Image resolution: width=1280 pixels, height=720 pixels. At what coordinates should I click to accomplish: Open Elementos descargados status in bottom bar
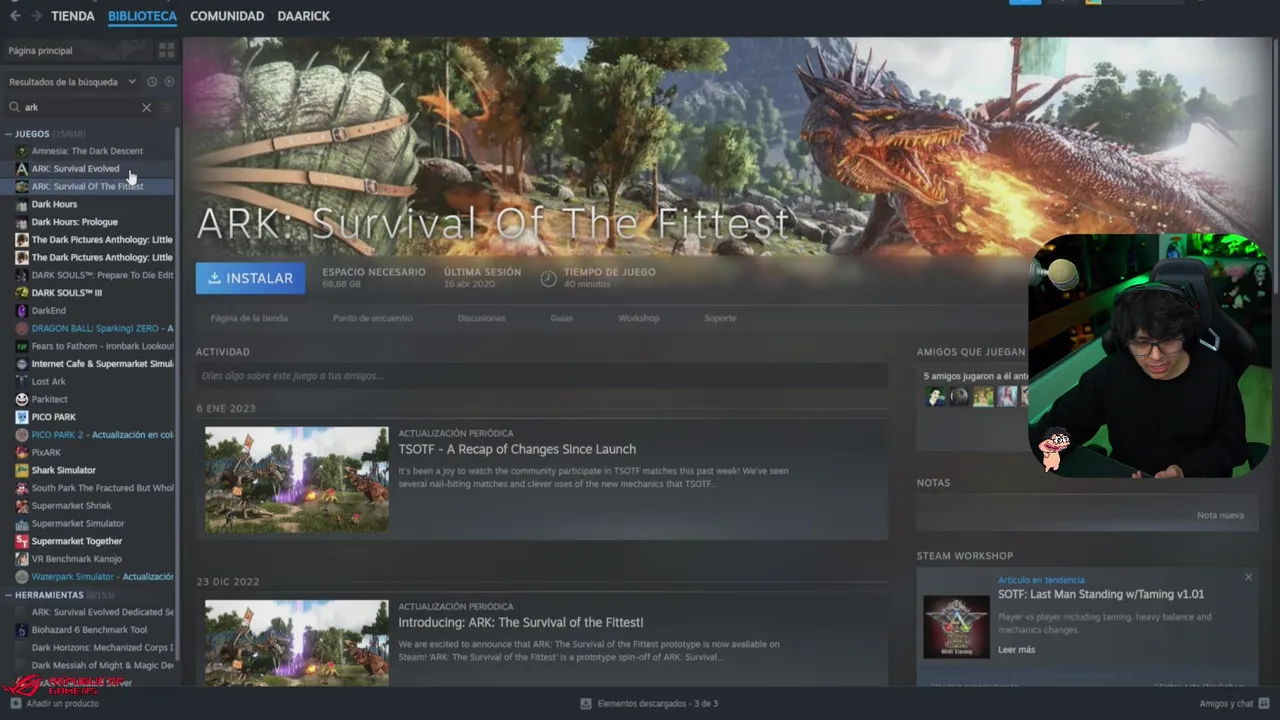pyautogui.click(x=657, y=703)
